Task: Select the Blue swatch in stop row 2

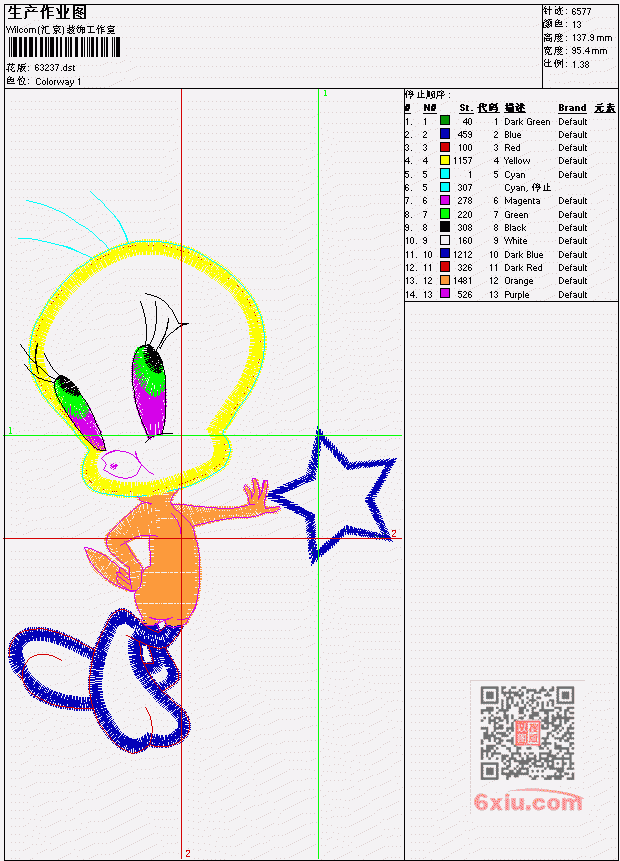Action: click(x=445, y=134)
